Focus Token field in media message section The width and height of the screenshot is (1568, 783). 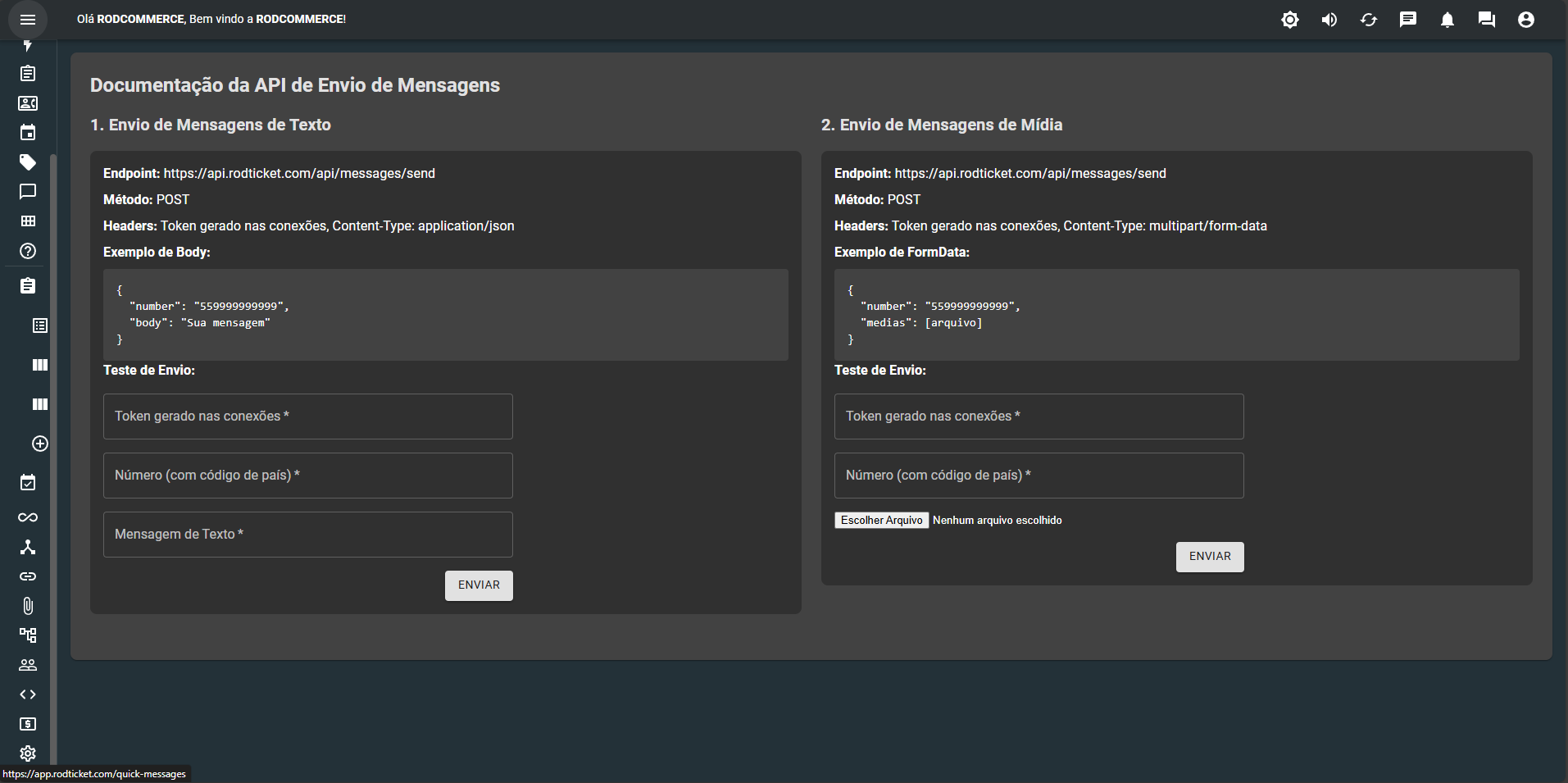[1039, 417]
